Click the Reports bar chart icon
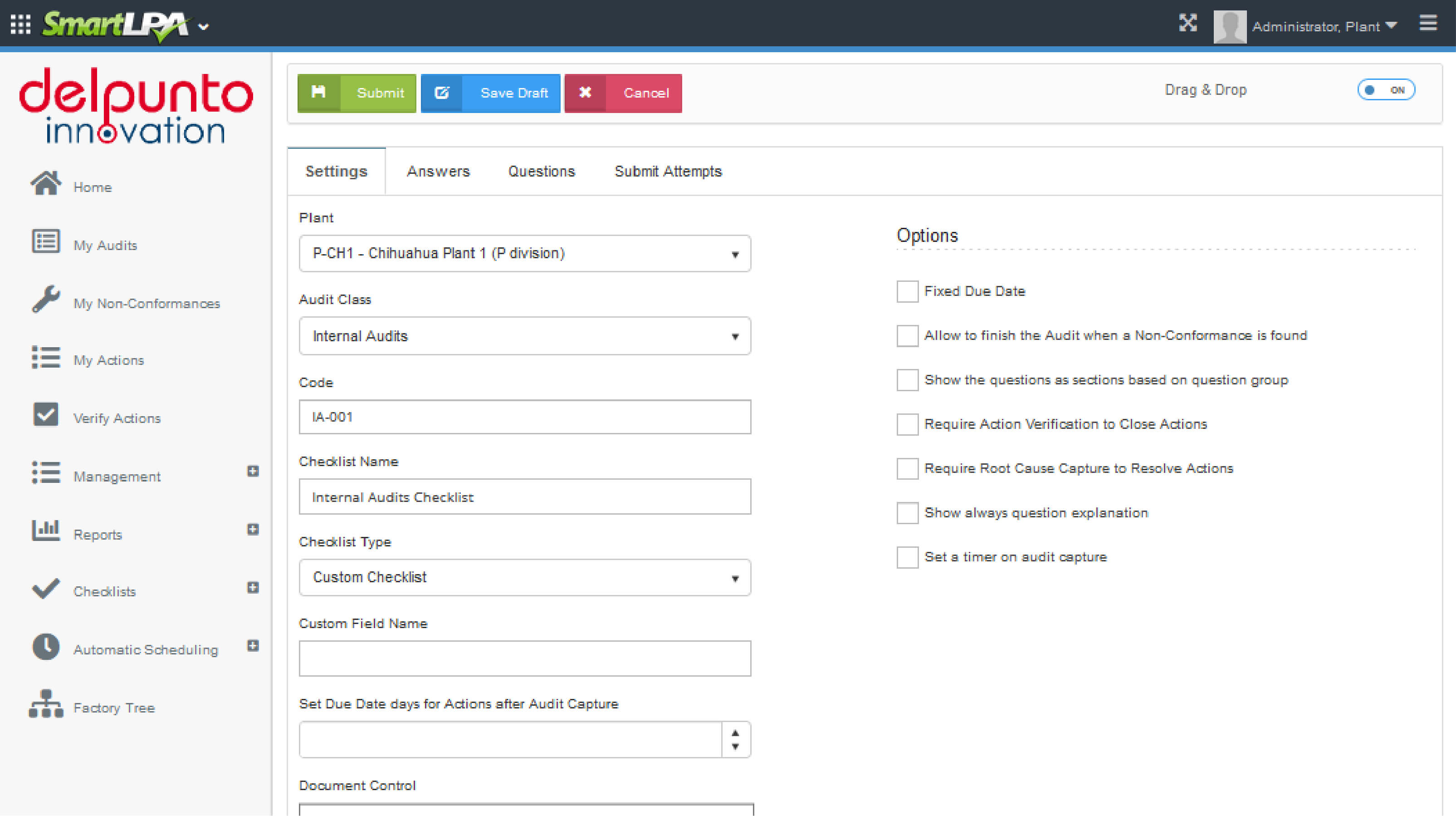The width and height of the screenshot is (1456, 816). point(46,531)
